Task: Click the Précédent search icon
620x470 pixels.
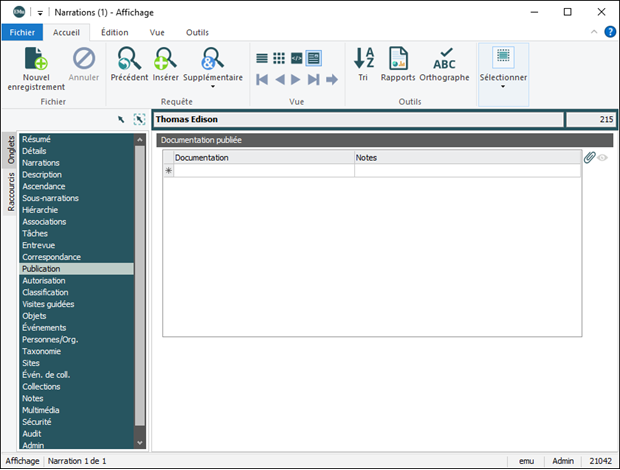Action: [x=128, y=58]
